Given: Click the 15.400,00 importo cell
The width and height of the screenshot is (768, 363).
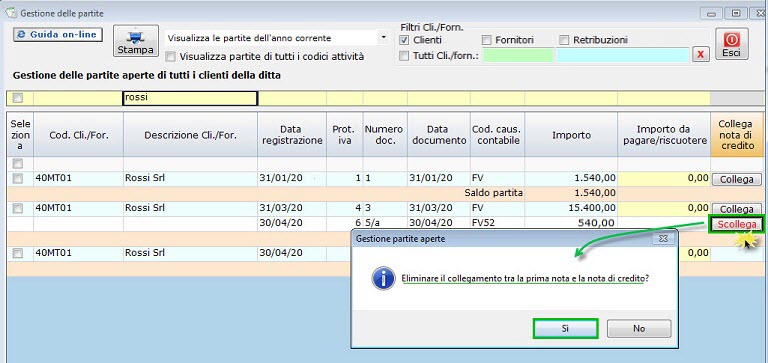Looking at the screenshot, I should tap(571, 208).
